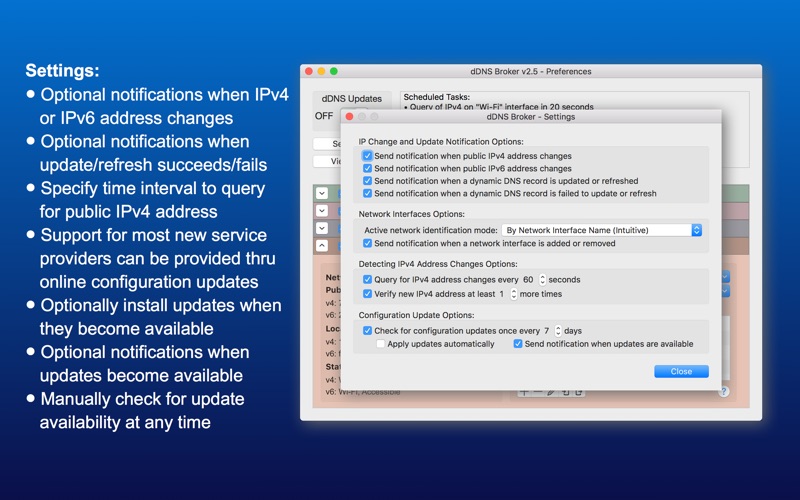Open the blue popup arrow on the Pub row

point(726,291)
